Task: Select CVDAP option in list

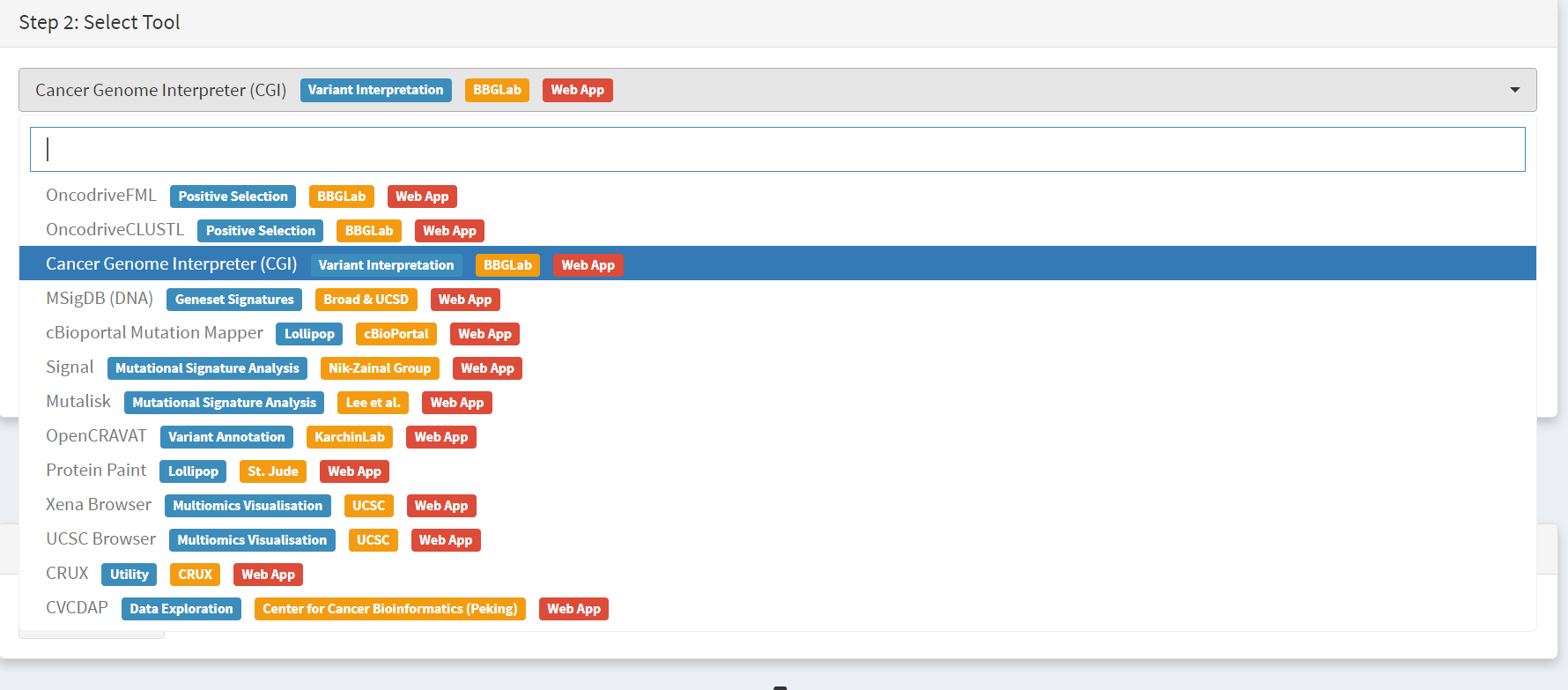Action: pos(777,608)
